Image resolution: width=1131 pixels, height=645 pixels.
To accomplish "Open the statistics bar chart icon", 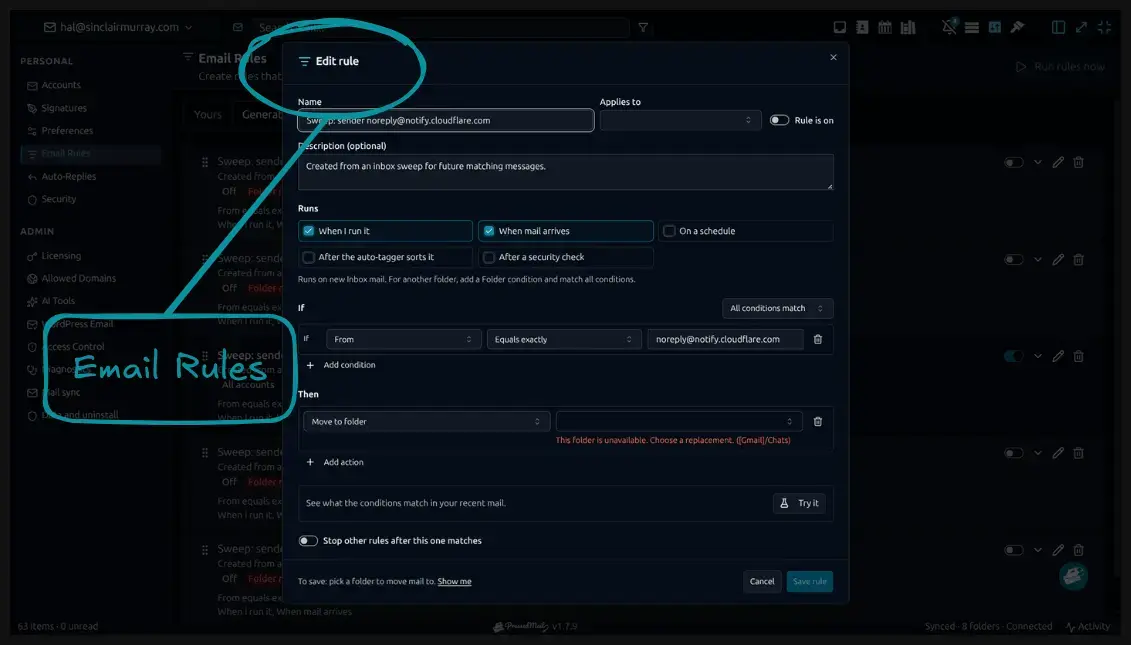I will coord(908,27).
